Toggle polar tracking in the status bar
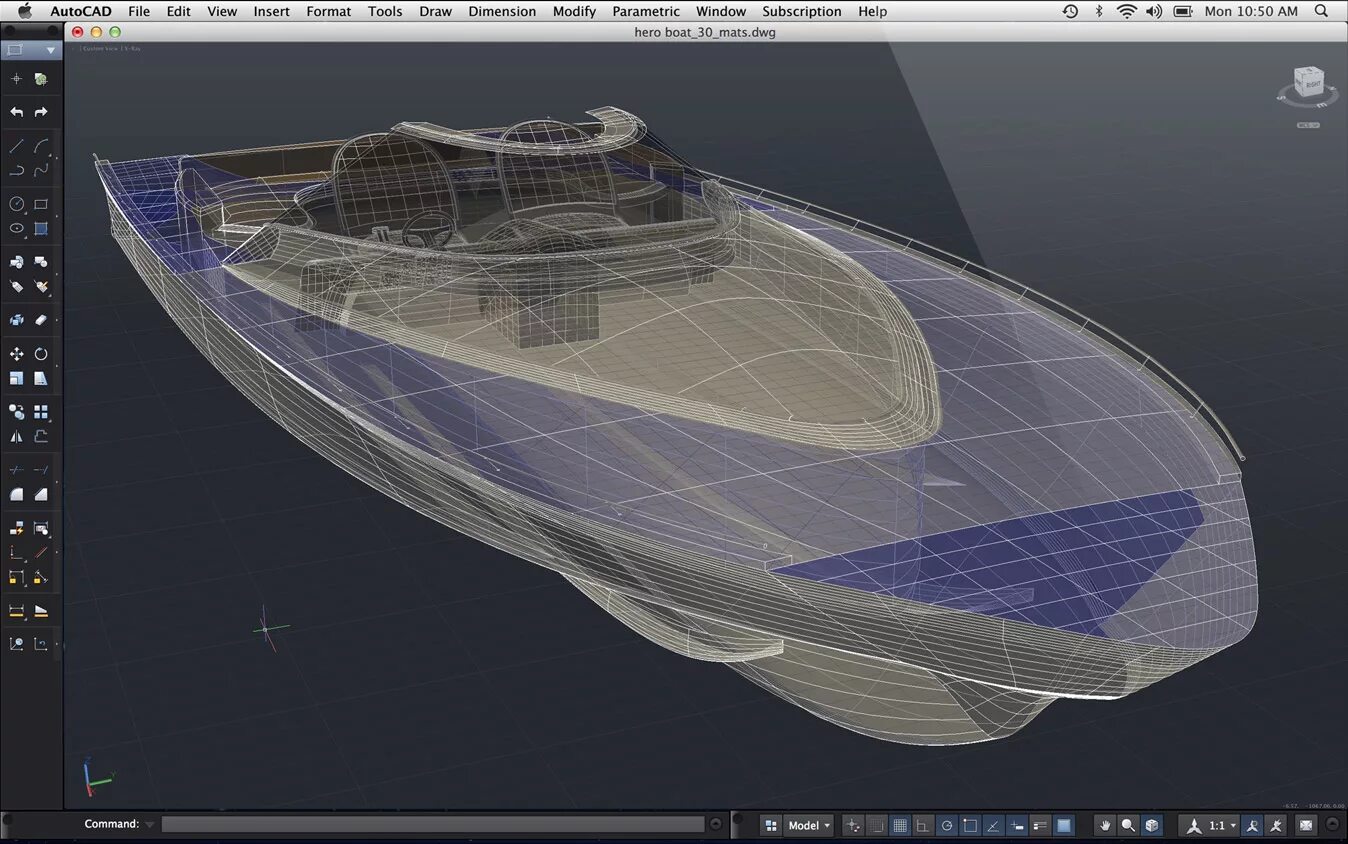Viewport: 1348px width, 844px height. pos(947,825)
